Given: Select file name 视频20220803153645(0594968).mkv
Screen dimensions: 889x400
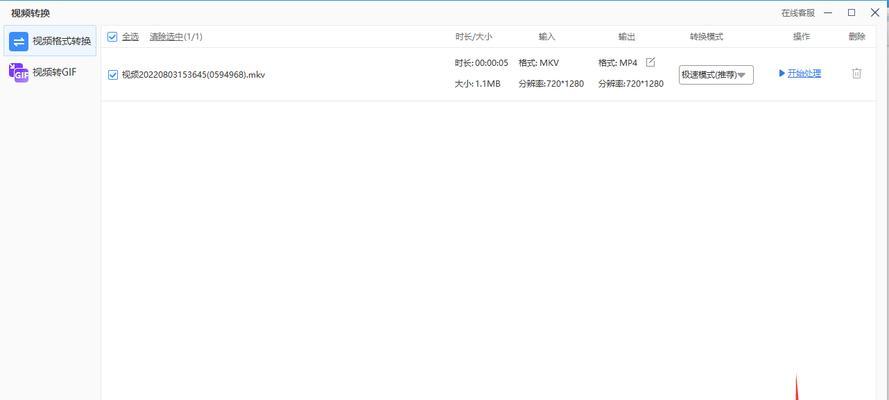Looking at the screenshot, I should click(193, 74).
